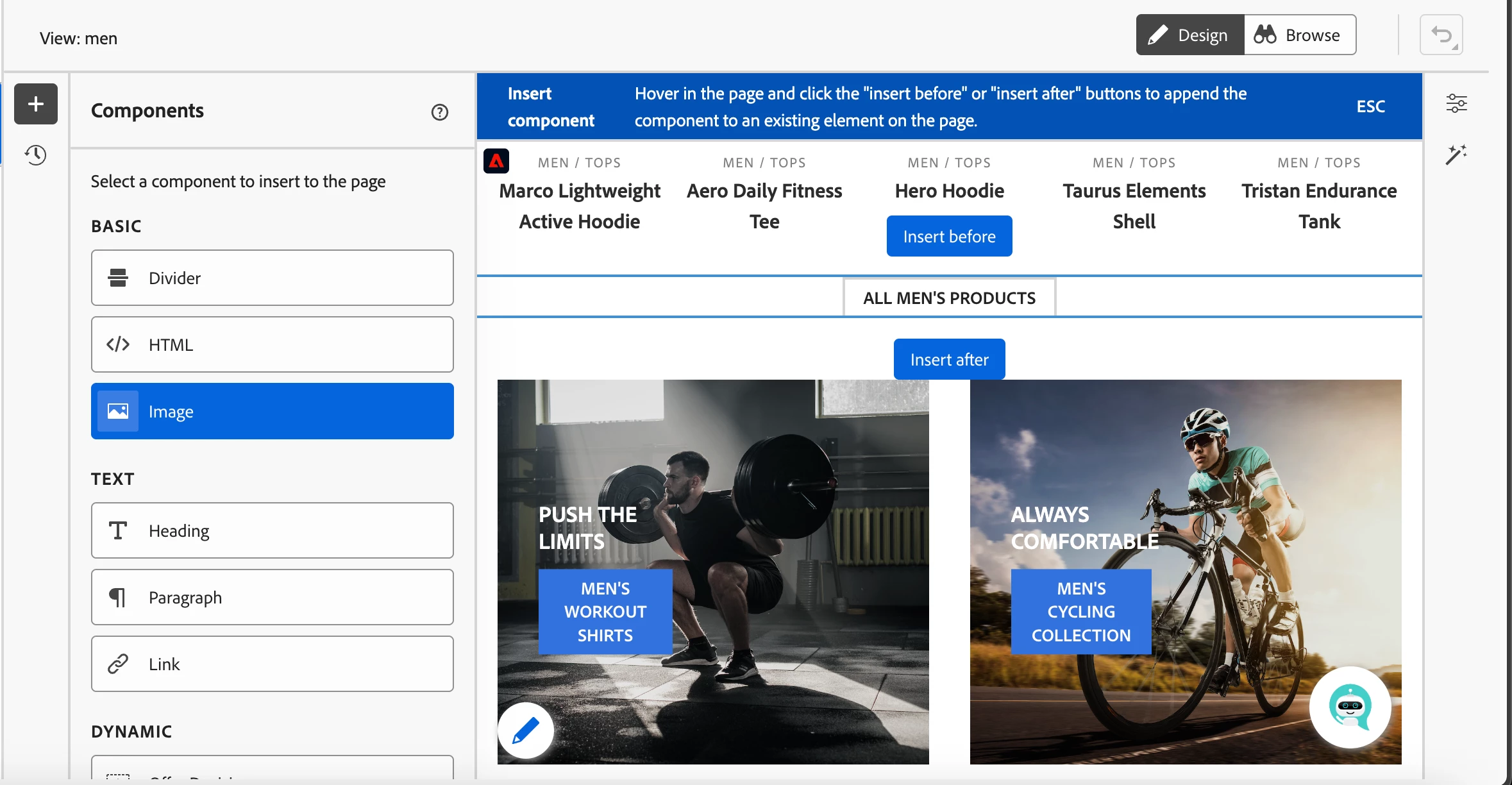This screenshot has height=785, width=1512.
Task: Select the HTML component
Action: click(x=272, y=344)
